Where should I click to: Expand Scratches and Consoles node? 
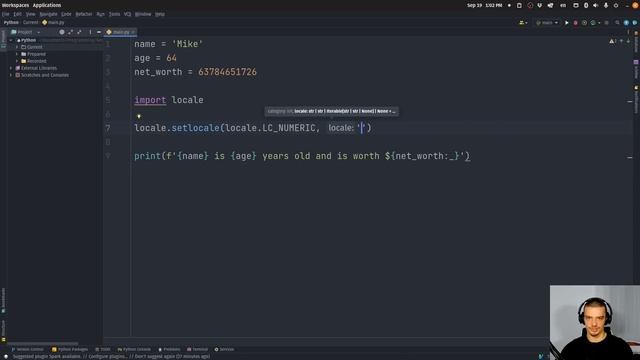click(x=11, y=75)
